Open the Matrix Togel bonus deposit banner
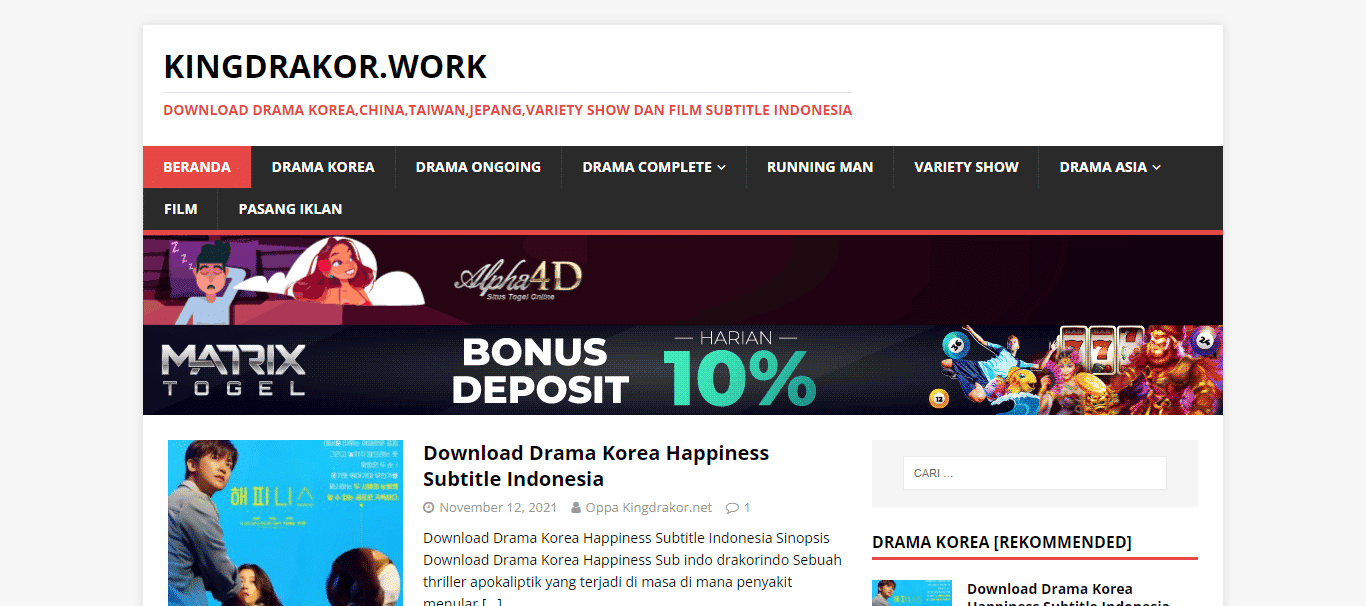 [683, 370]
